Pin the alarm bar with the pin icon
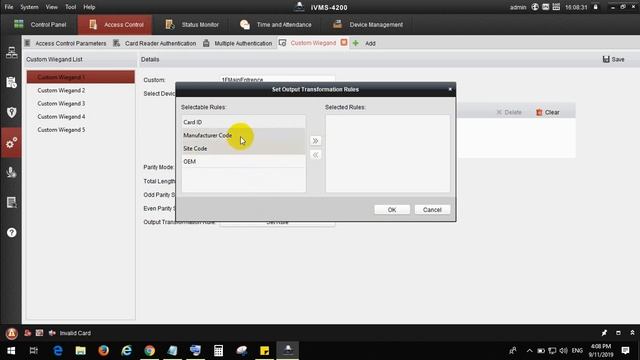 (x=604, y=333)
